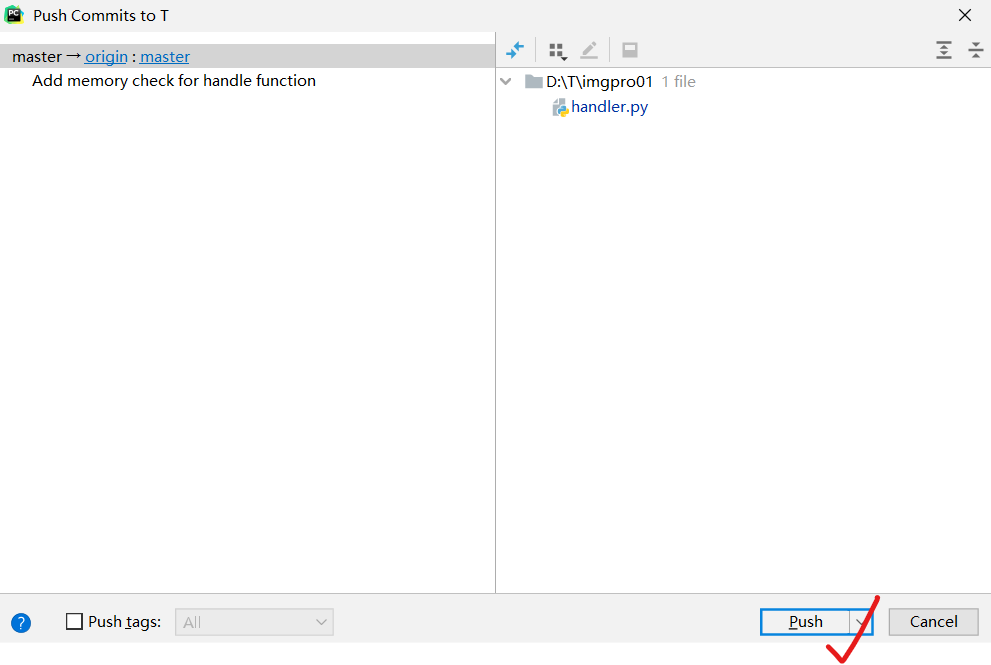Click the handler.py Python file icon
This screenshot has width=991, height=665.
[x=560, y=108]
